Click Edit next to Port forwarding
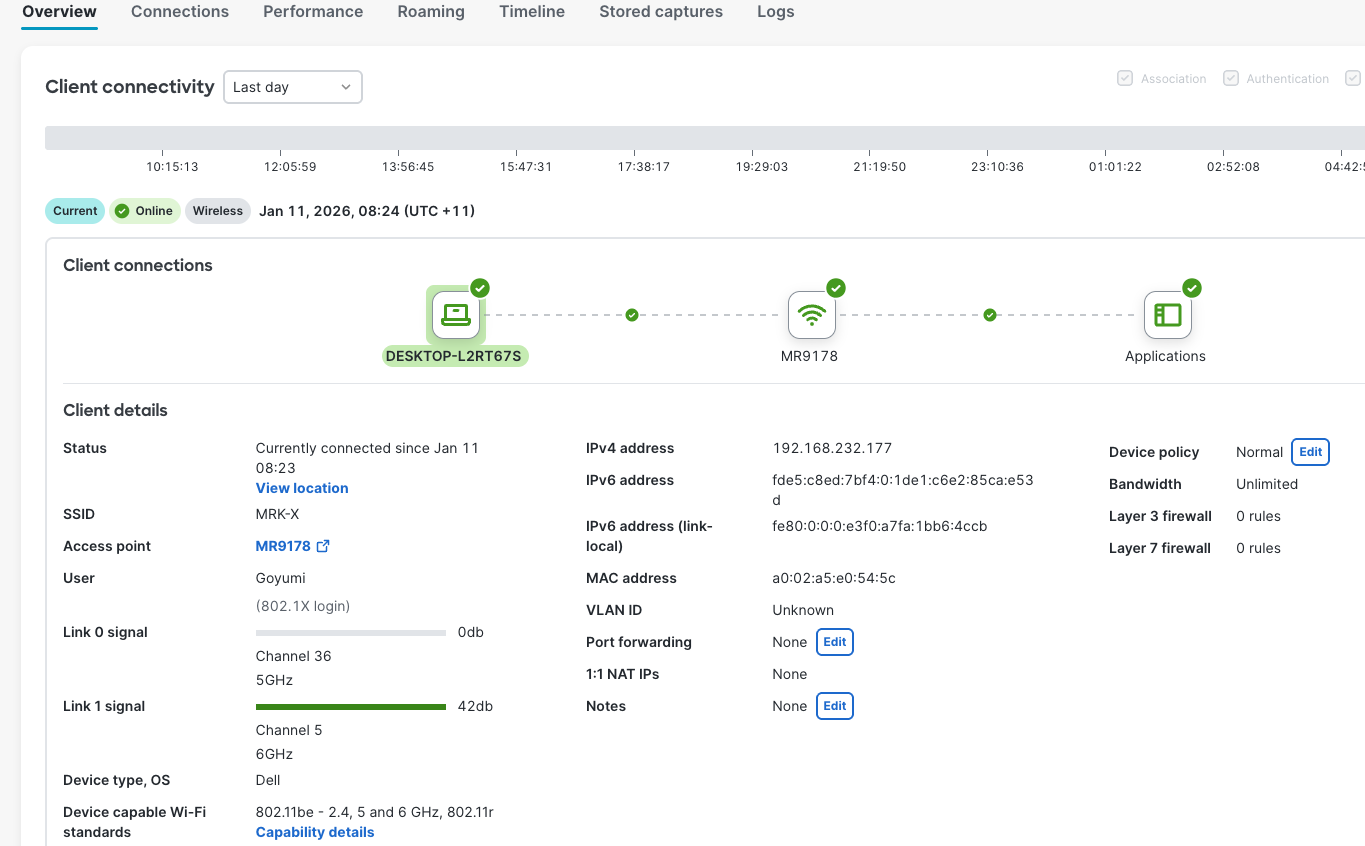 (x=834, y=642)
